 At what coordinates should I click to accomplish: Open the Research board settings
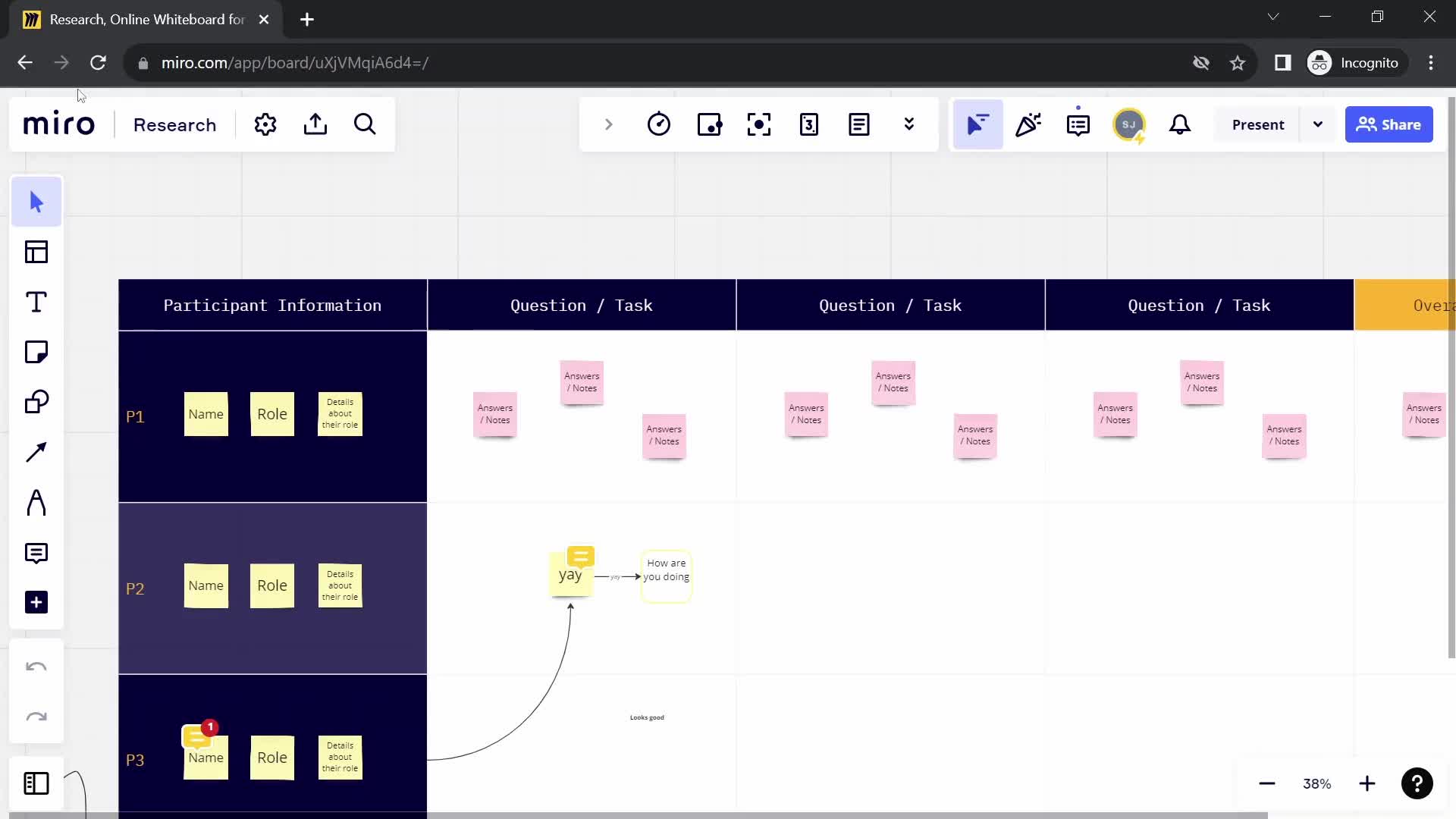[265, 124]
